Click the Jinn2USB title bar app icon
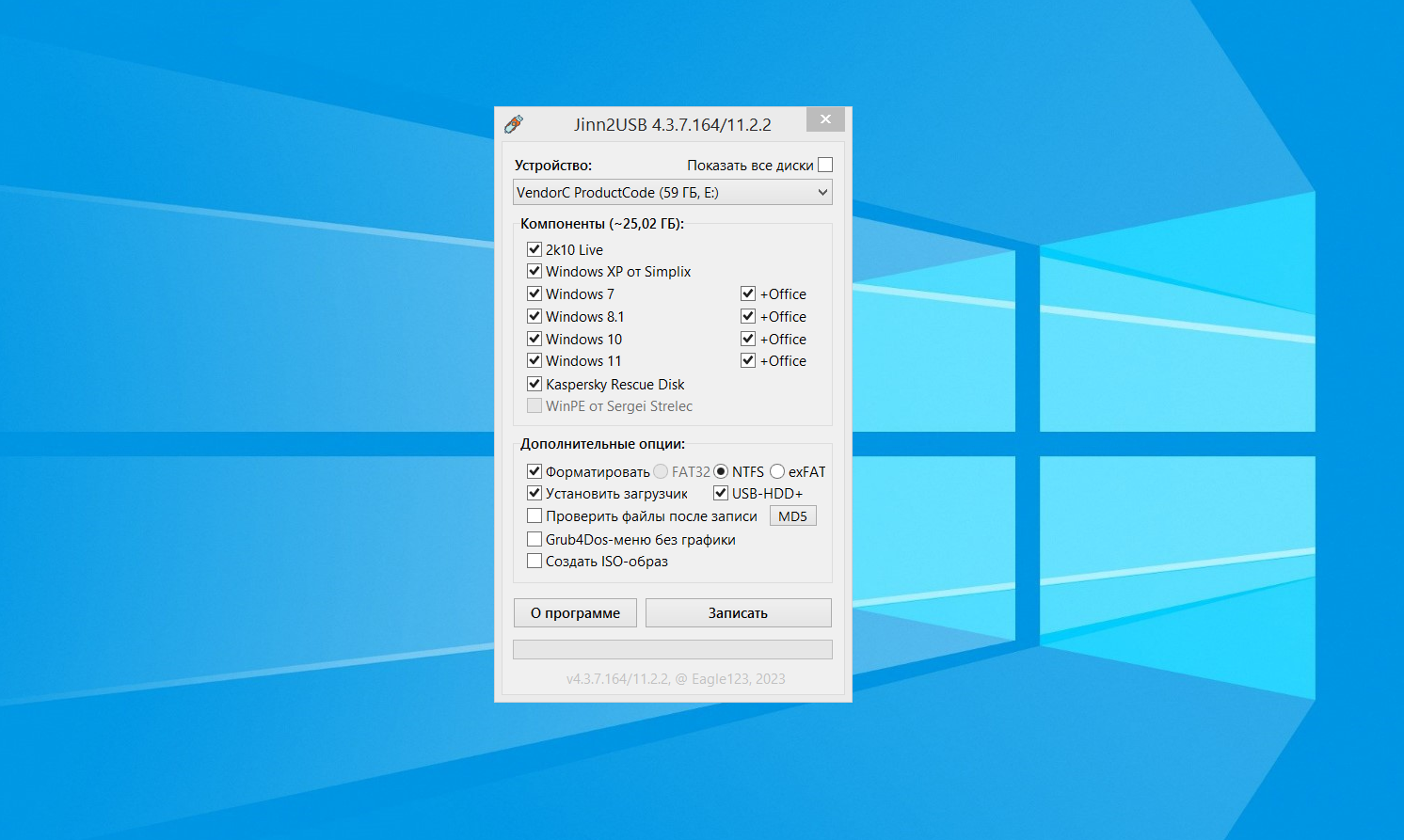 514,124
